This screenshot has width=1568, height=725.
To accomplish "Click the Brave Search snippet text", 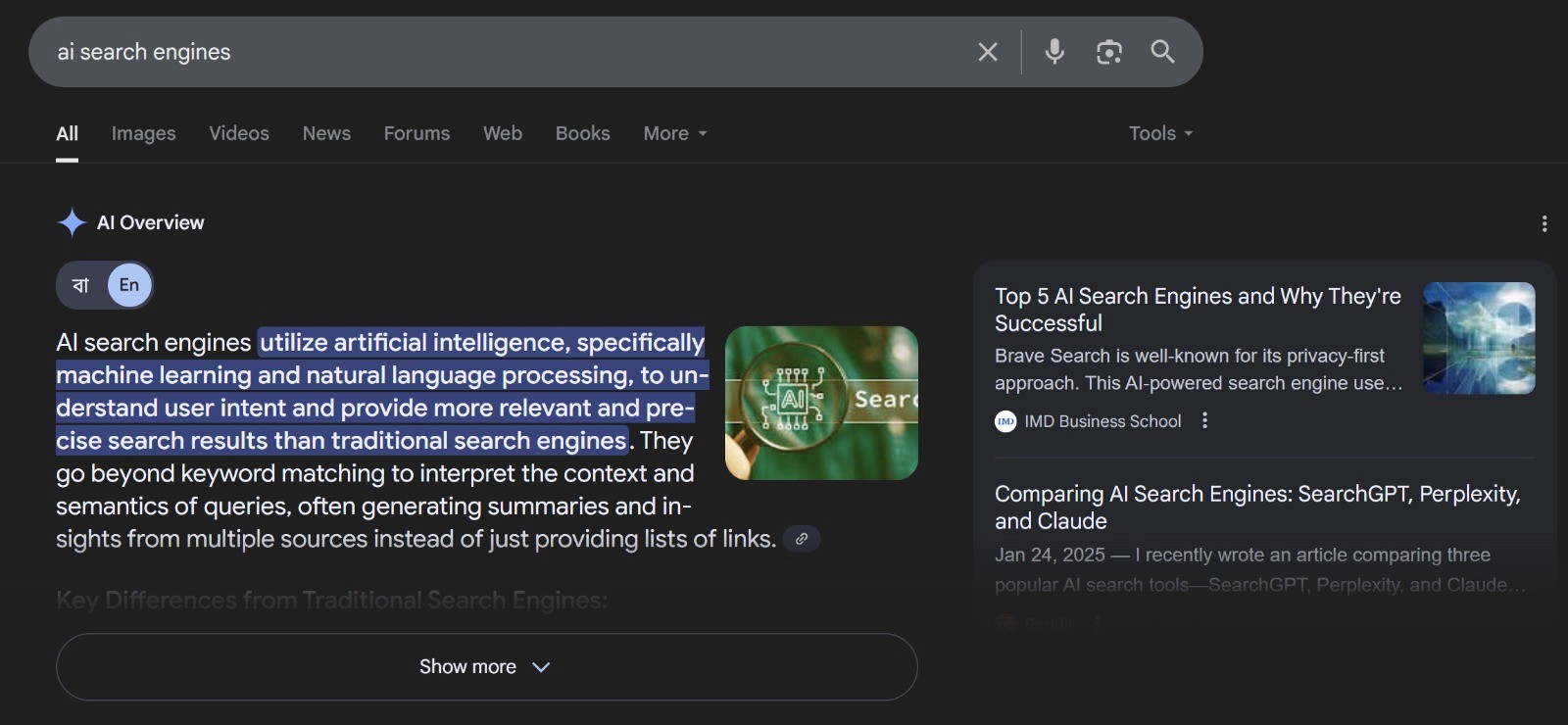I will pos(1199,369).
